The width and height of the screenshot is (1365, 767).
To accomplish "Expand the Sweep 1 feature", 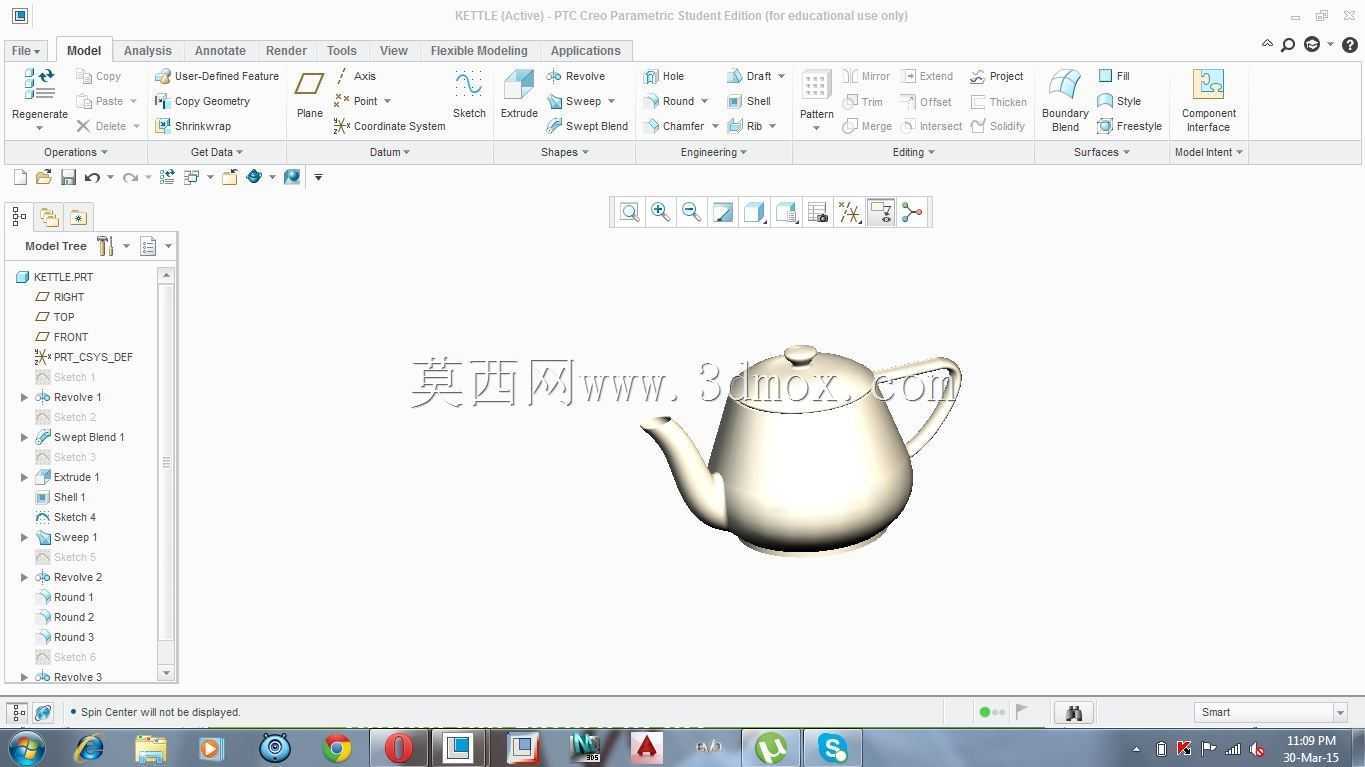I will (x=25, y=537).
